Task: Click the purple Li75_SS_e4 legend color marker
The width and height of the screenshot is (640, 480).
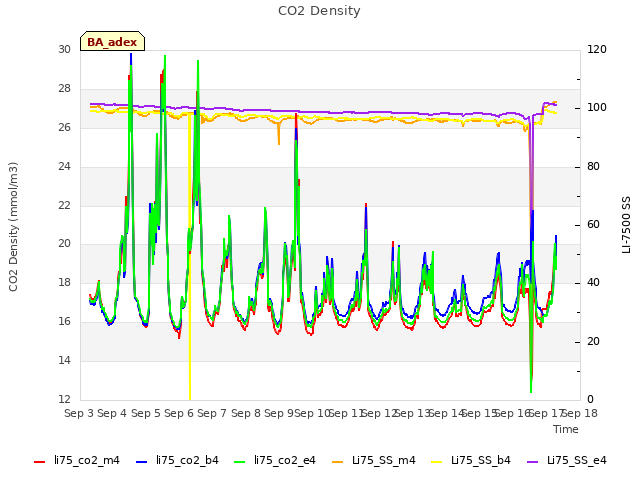Action: pyautogui.click(x=533, y=462)
